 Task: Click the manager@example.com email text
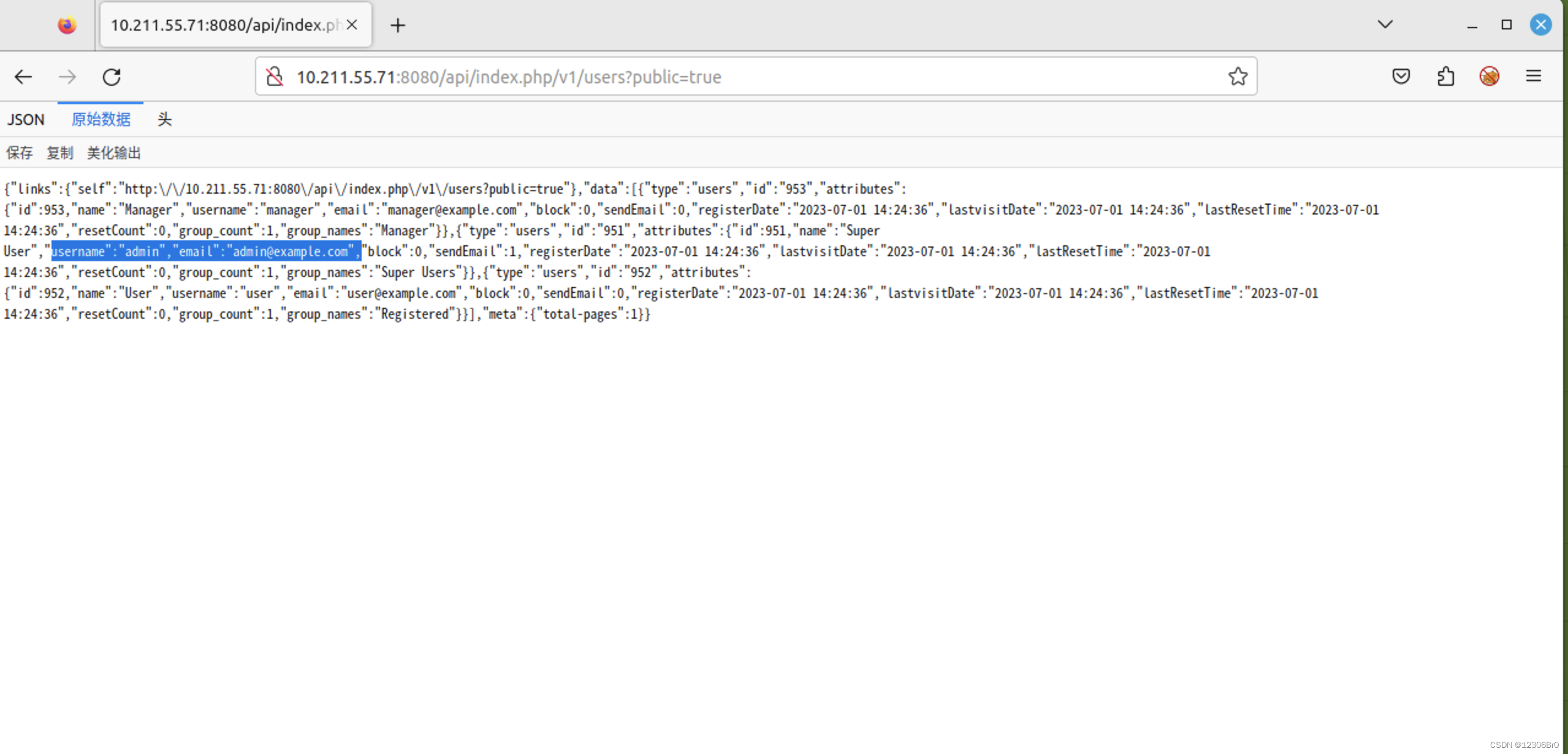click(x=452, y=210)
